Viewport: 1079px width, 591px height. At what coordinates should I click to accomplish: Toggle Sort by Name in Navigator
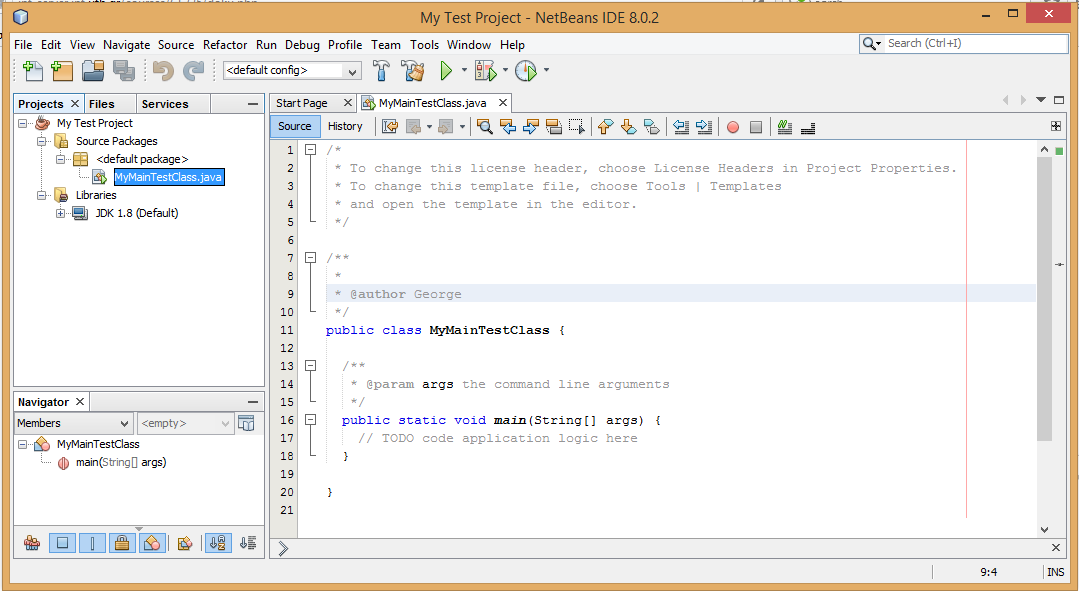(x=217, y=543)
